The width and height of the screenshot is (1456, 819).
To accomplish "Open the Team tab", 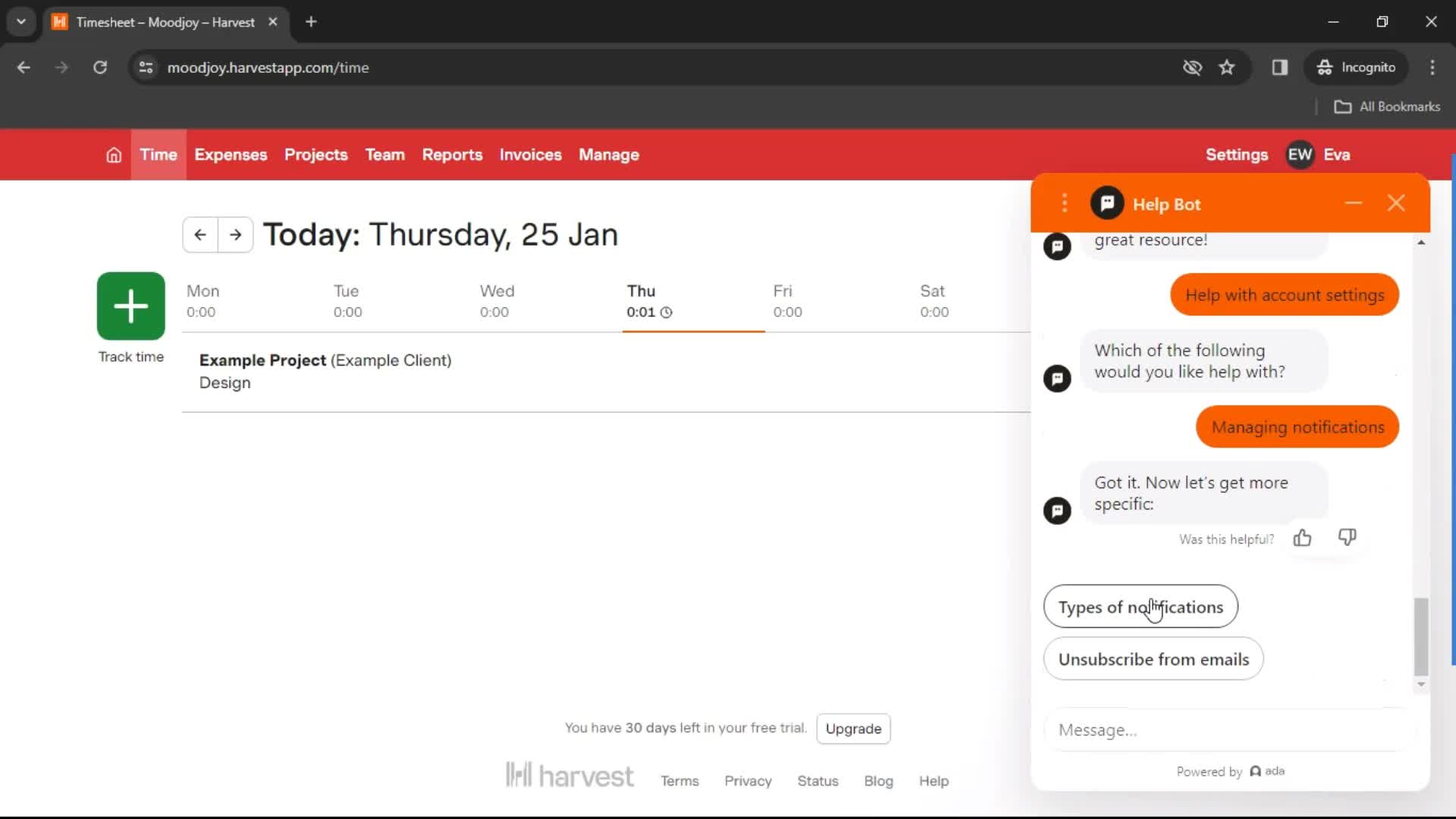I will point(384,155).
